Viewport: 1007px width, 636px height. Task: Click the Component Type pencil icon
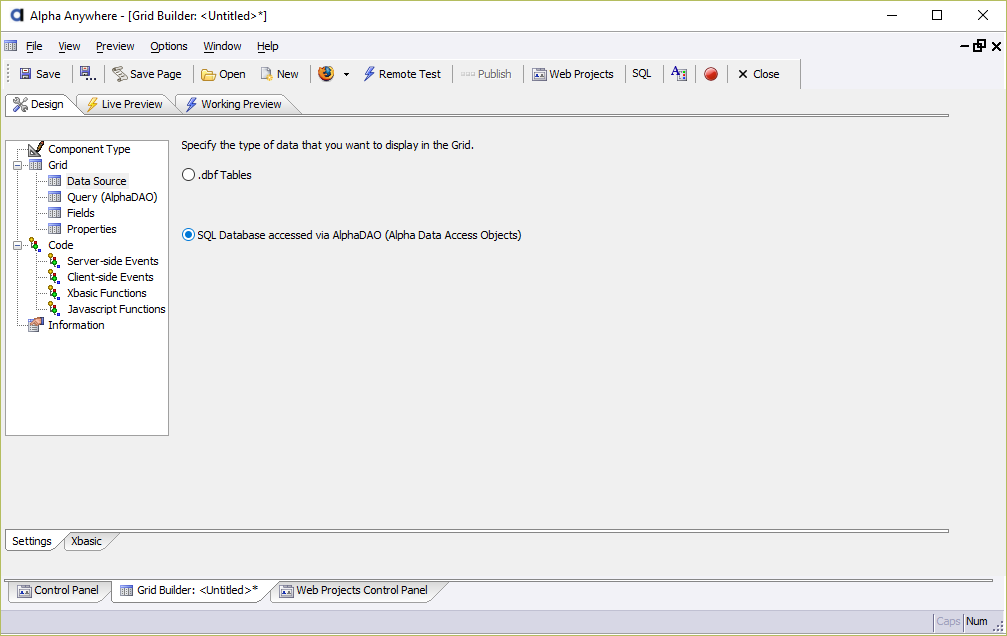tap(36, 149)
